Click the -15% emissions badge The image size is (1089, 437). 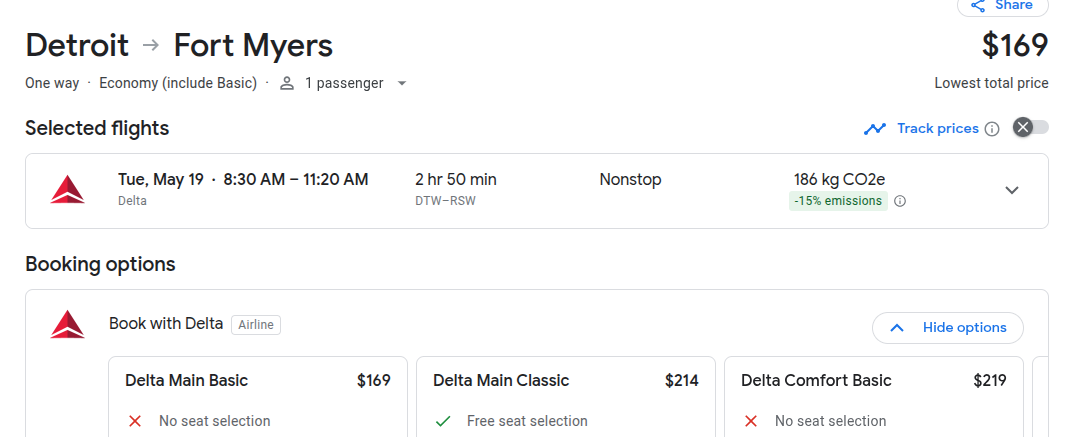[837, 201]
